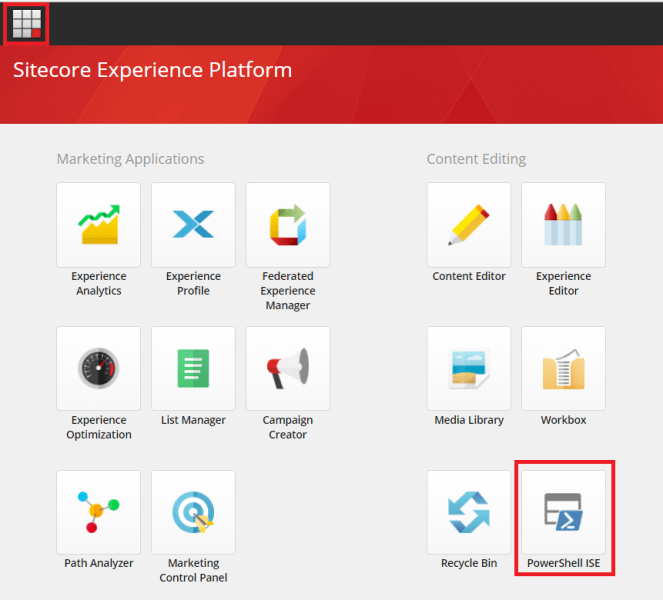Click the Content Editing section heading
Screen dimensions: 663x600
click(x=476, y=159)
